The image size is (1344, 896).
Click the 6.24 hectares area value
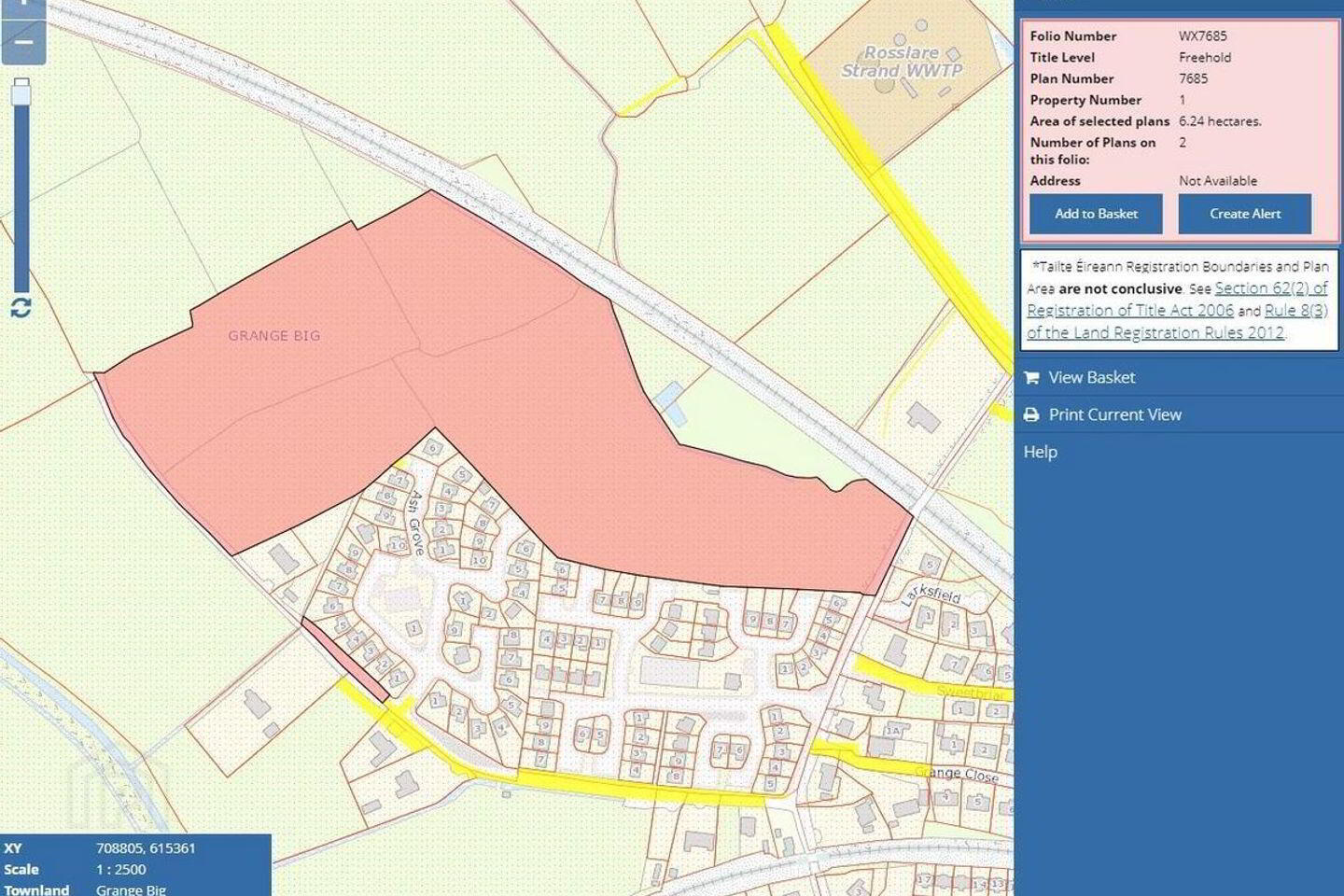pos(1220,121)
